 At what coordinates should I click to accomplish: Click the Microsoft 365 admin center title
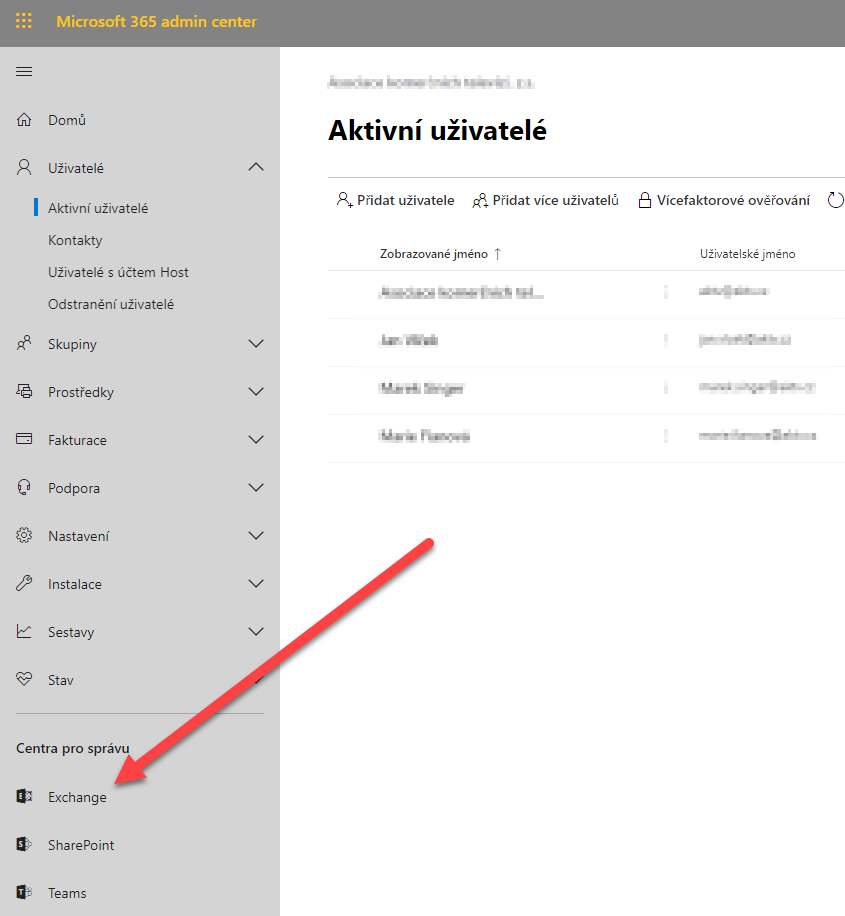pyautogui.click(x=156, y=22)
